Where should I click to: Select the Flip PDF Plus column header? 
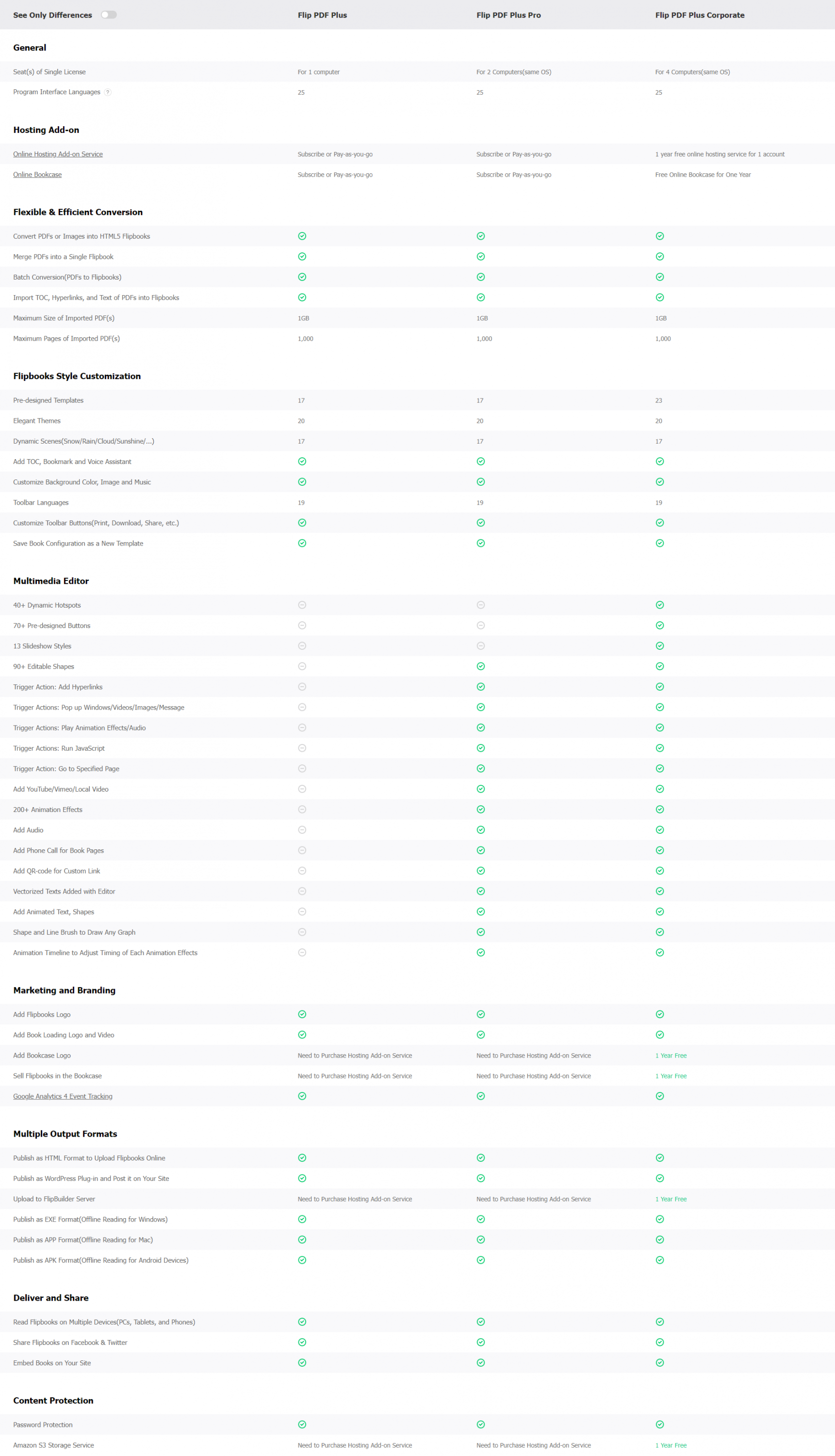(x=322, y=16)
